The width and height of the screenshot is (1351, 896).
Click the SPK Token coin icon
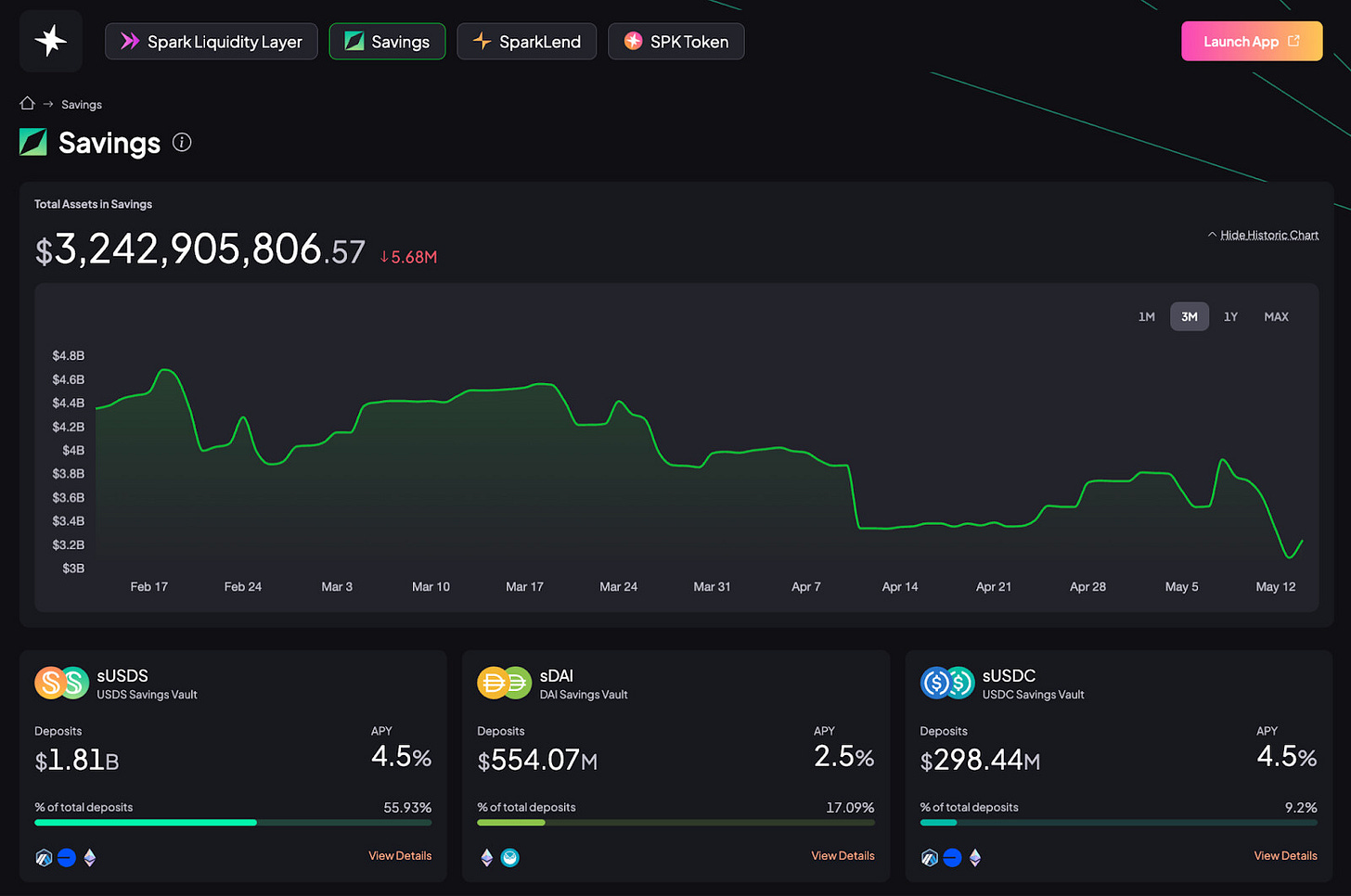point(634,41)
